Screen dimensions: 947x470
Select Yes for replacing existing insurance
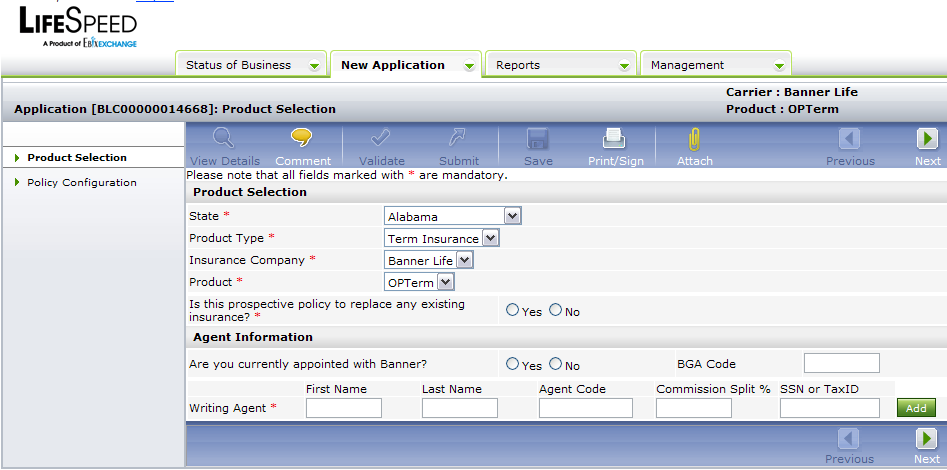coord(513,311)
